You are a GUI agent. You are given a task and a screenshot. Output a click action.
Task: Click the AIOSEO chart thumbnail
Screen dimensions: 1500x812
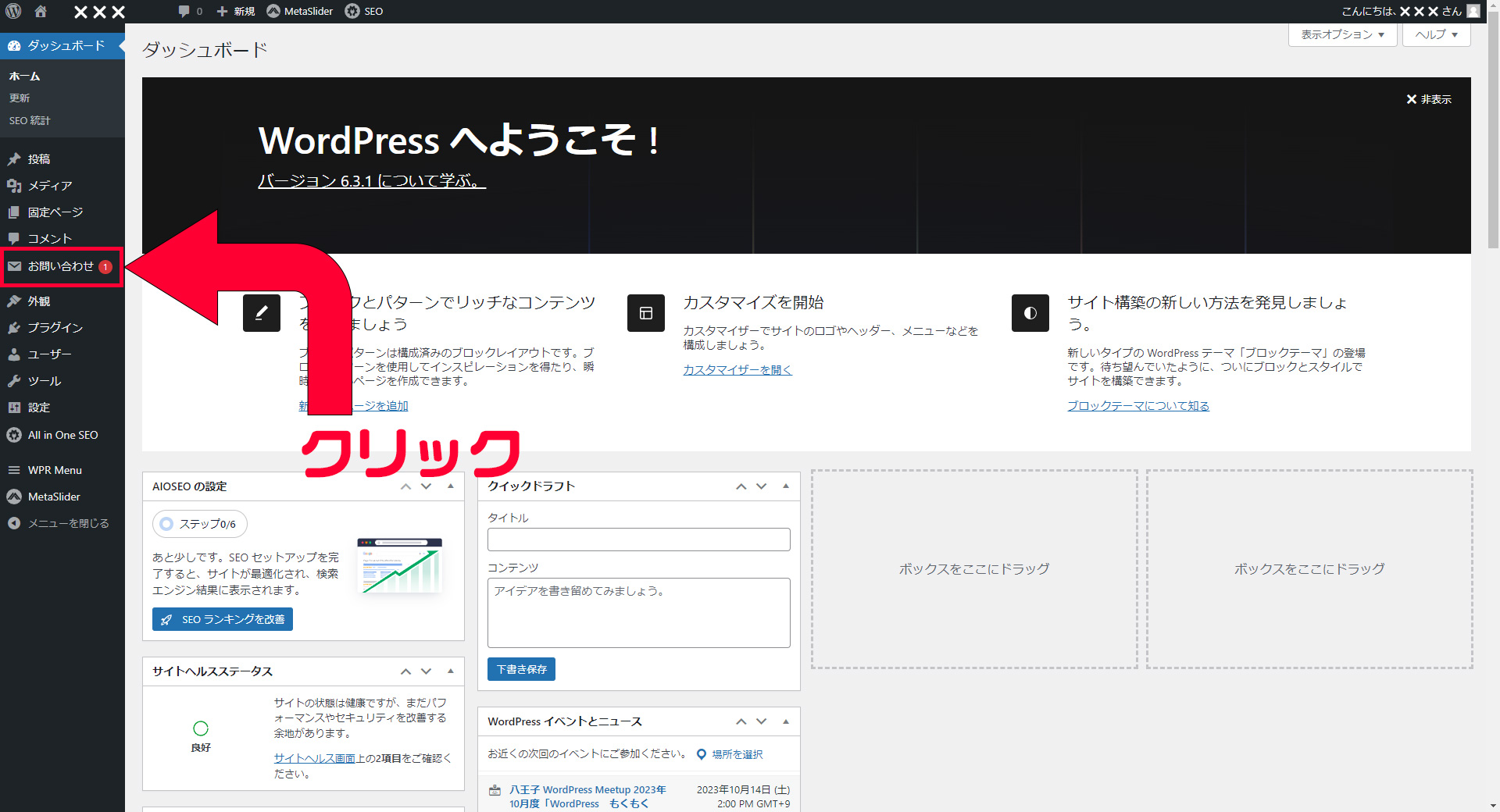pyautogui.click(x=400, y=565)
